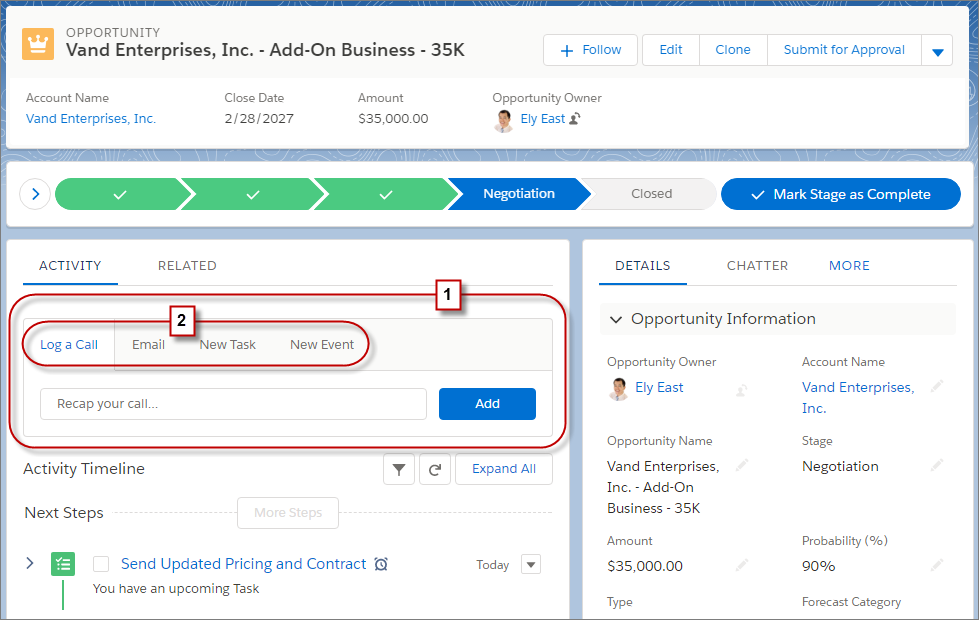The width and height of the screenshot is (979, 620).
Task: Switch to the Related tab
Action: 187,266
